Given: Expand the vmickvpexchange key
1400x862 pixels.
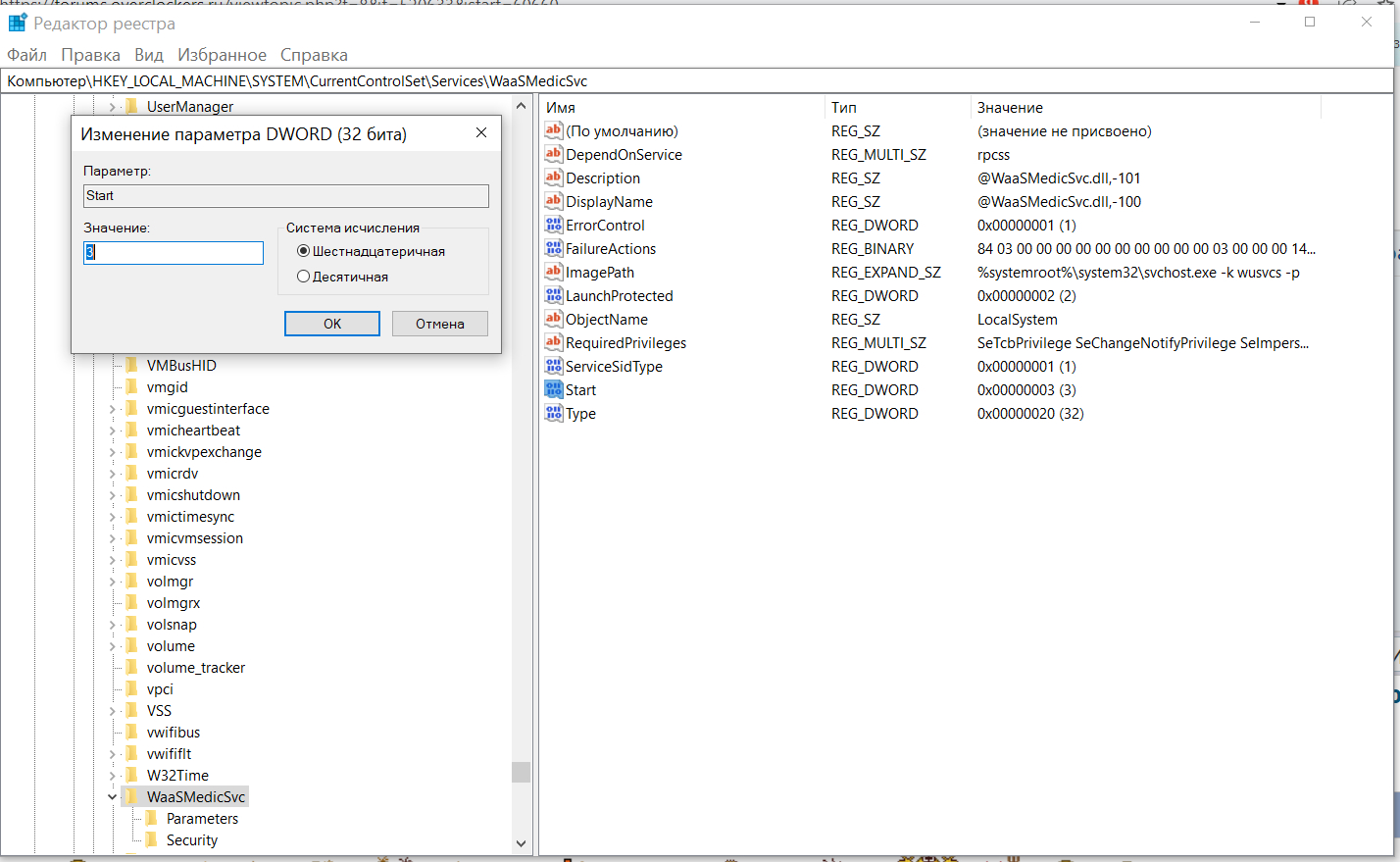Looking at the screenshot, I should 112,452.
